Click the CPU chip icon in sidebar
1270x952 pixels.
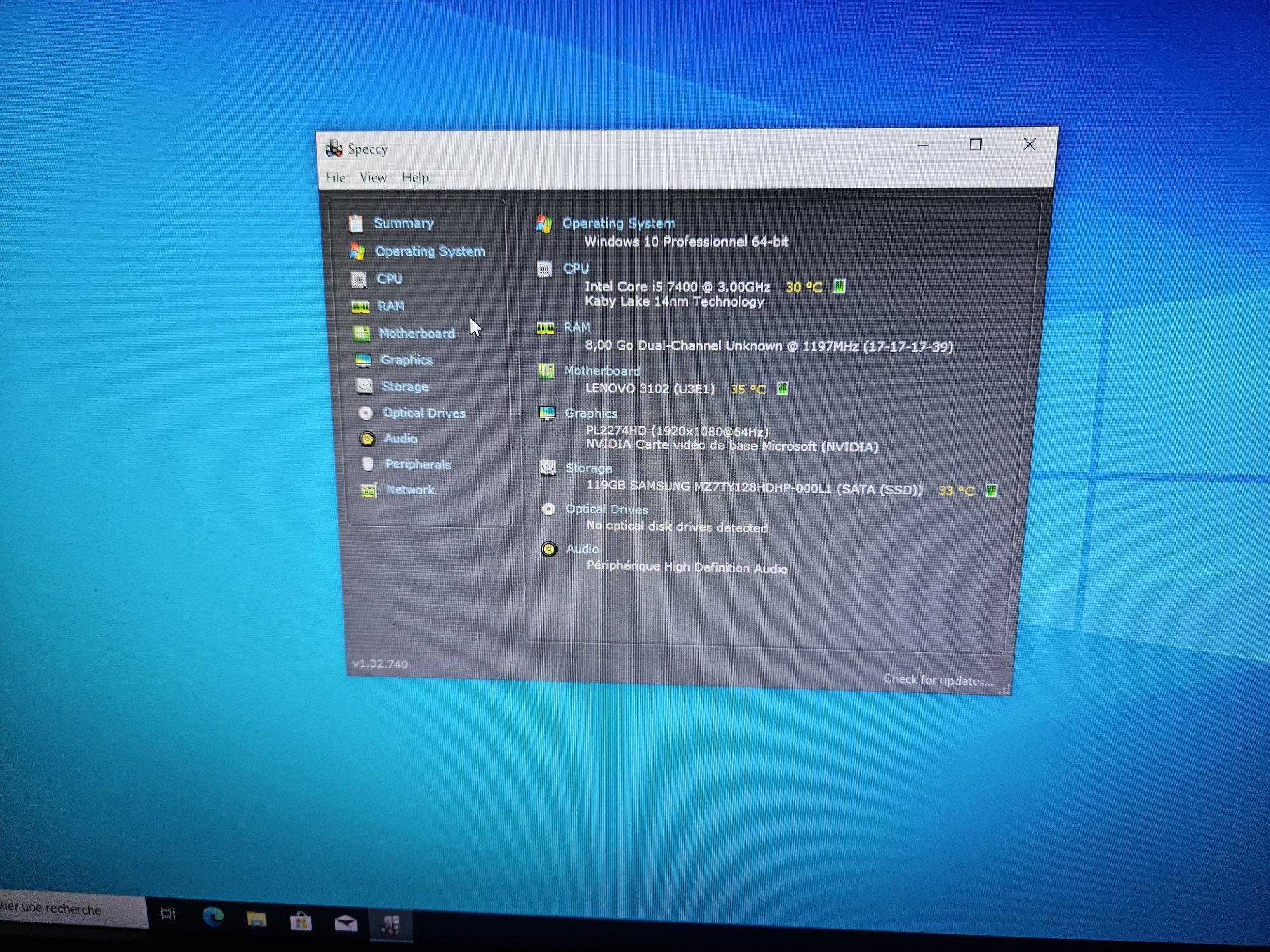click(359, 279)
